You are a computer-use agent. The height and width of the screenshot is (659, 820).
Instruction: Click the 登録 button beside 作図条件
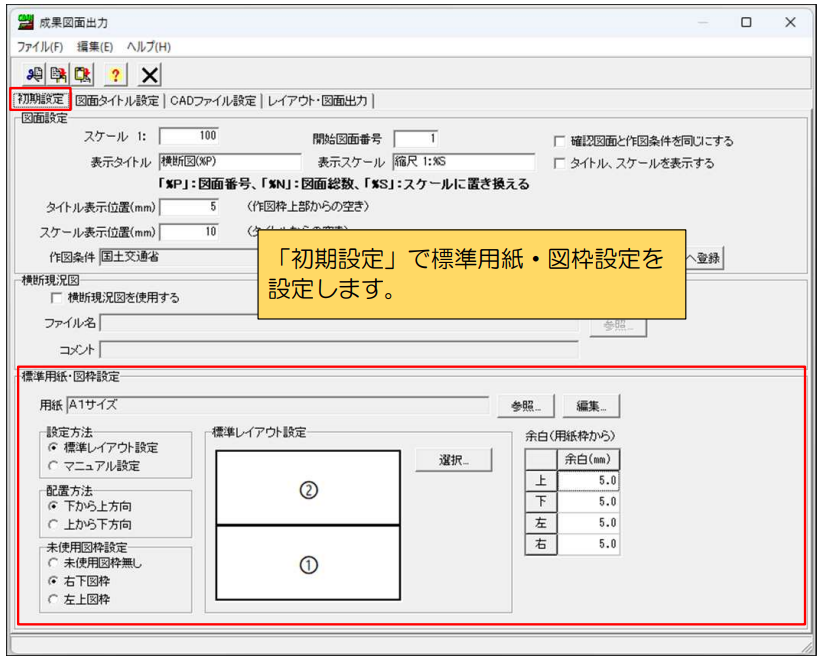pos(705,258)
